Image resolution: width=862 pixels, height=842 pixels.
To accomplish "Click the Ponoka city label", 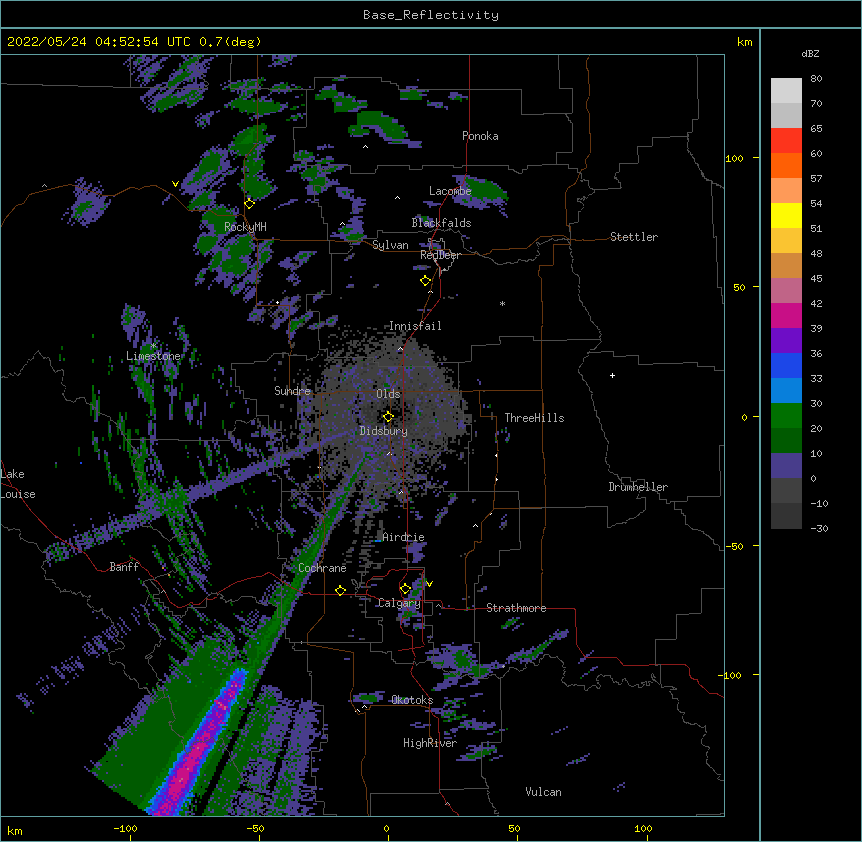I will 480,136.
